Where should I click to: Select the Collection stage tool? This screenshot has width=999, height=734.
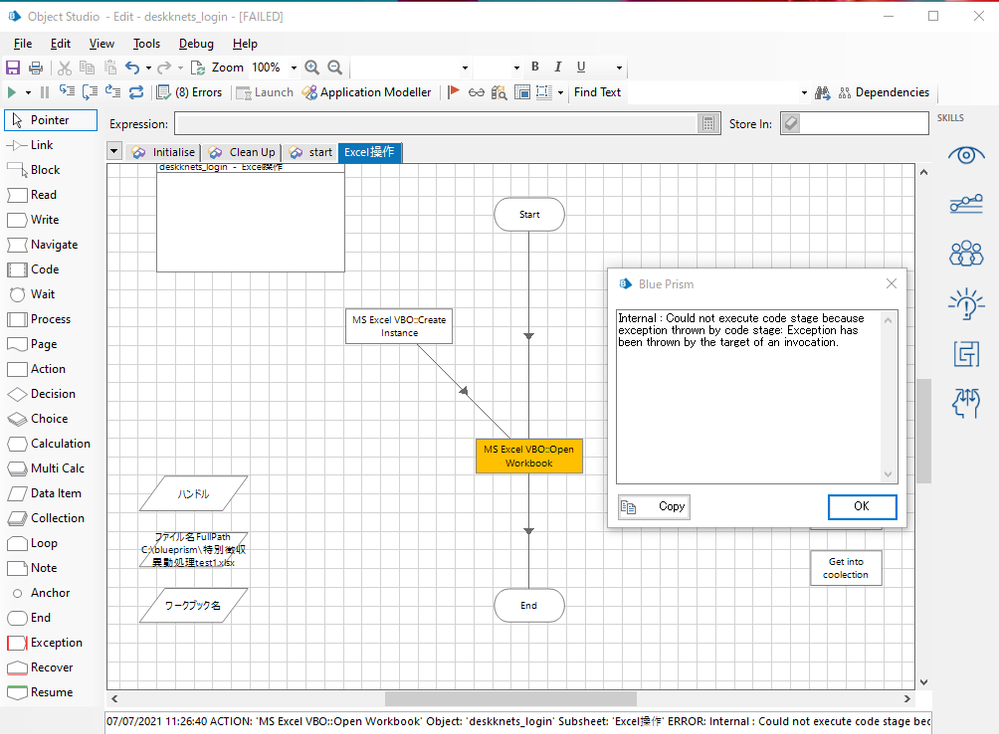coord(46,518)
